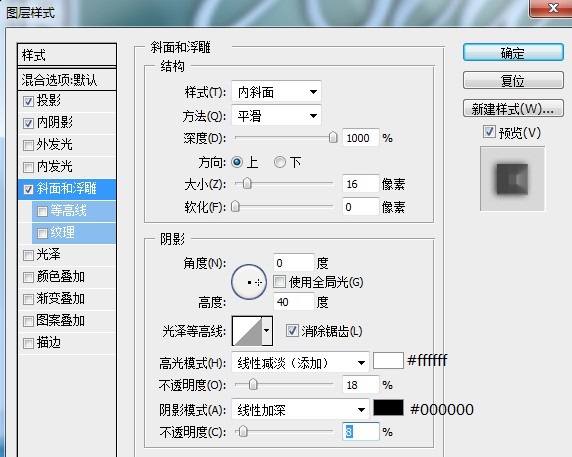The width and height of the screenshot is (572, 457).
Task: Click the 确定 OK button
Action: point(513,53)
